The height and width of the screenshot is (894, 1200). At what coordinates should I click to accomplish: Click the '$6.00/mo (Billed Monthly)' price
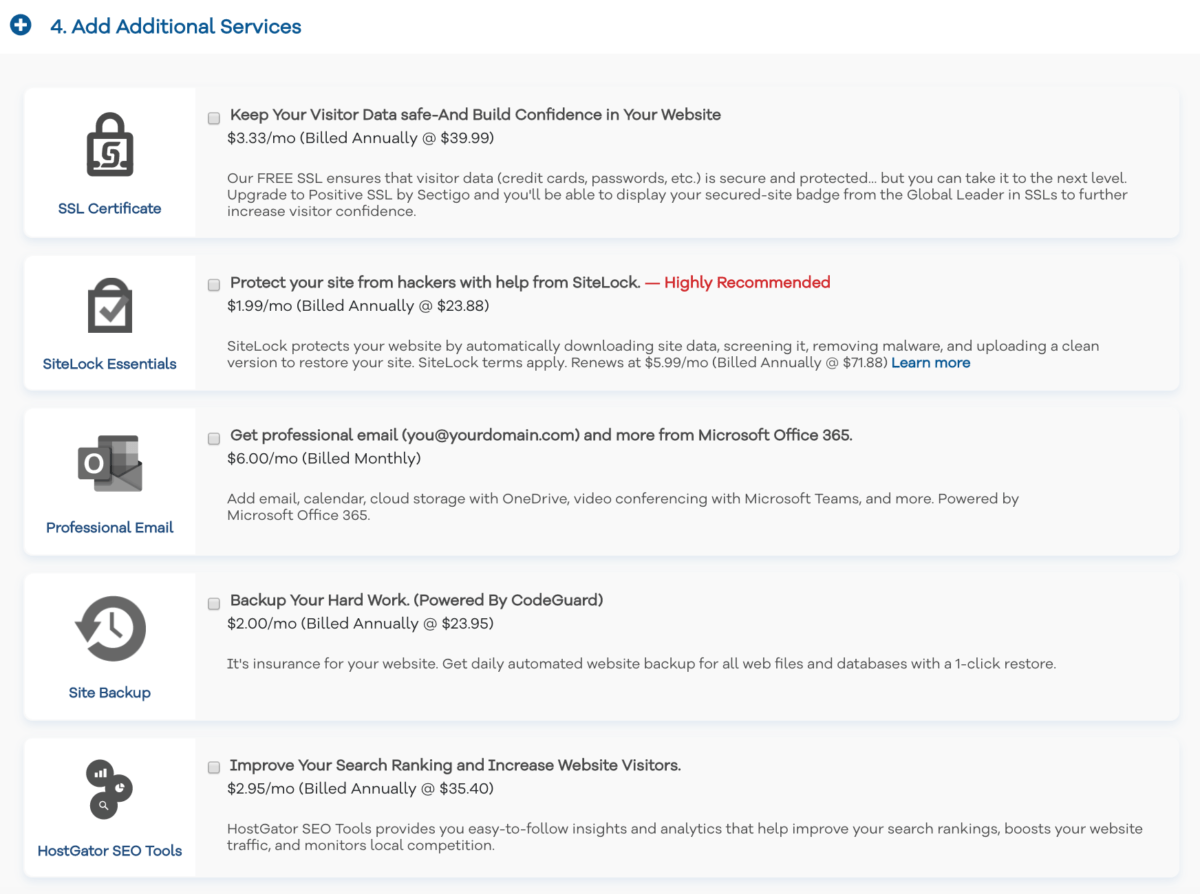tap(324, 459)
